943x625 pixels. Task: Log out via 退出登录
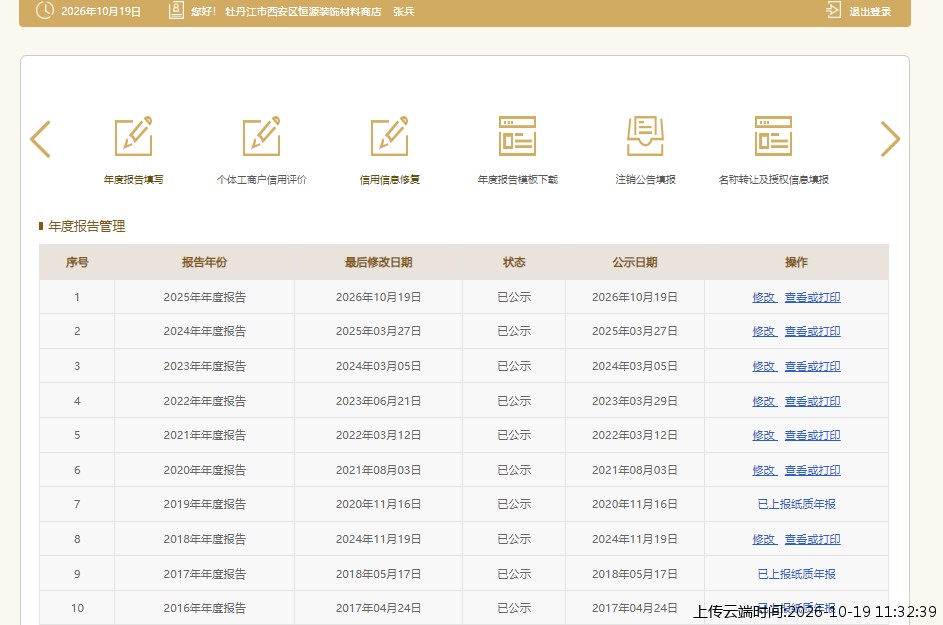(x=870, y=11)
